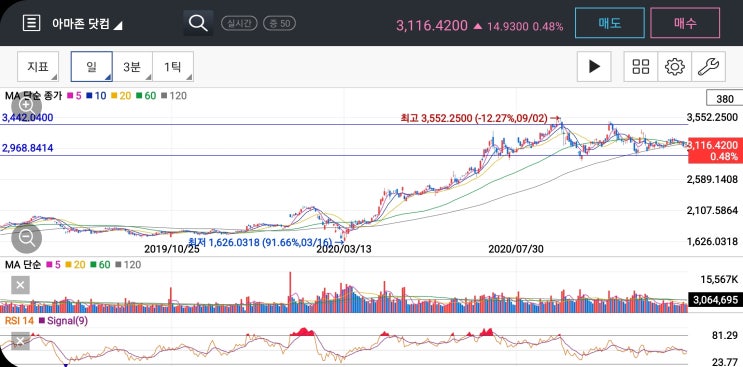Zoom in the chart with plus magnifier

pyautogui.click(x=27, y=106)
